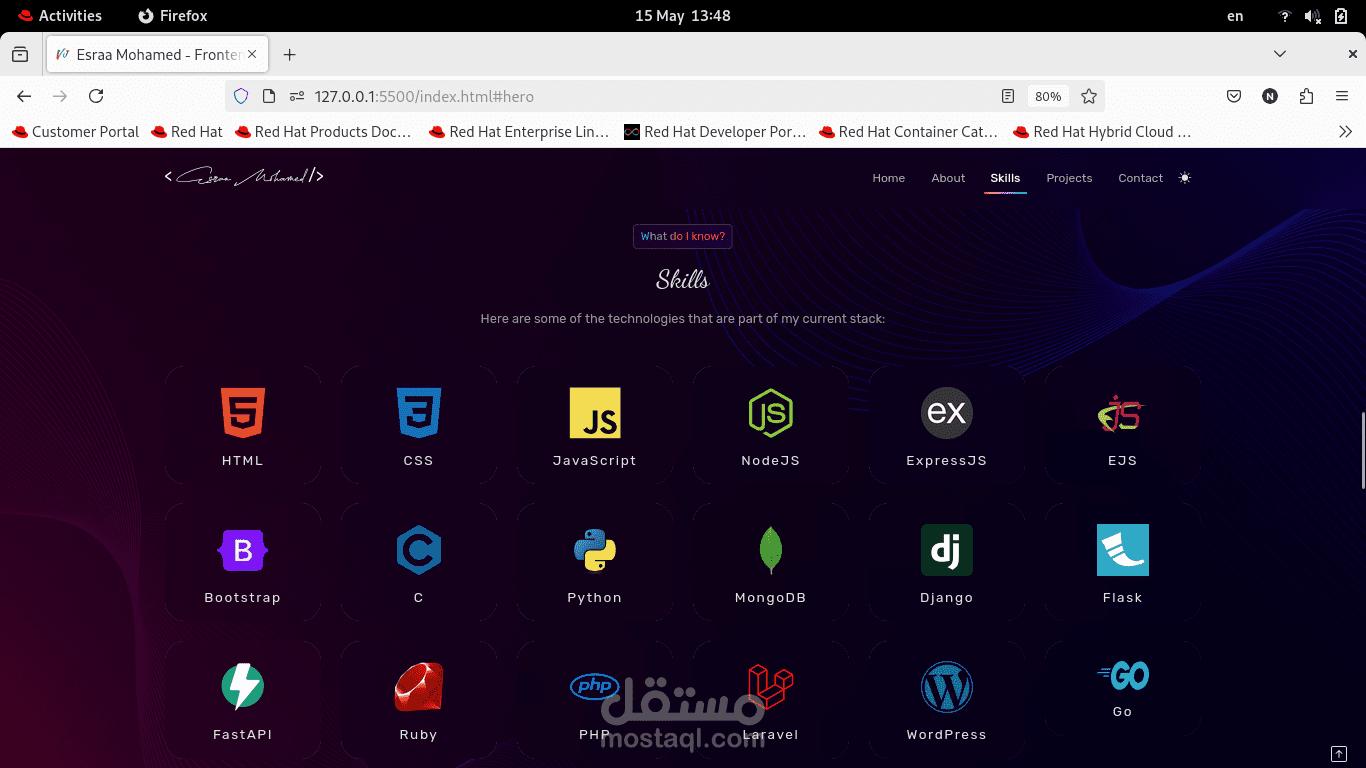
Task: Open the Projects nav link
Action: (1069, 178)
